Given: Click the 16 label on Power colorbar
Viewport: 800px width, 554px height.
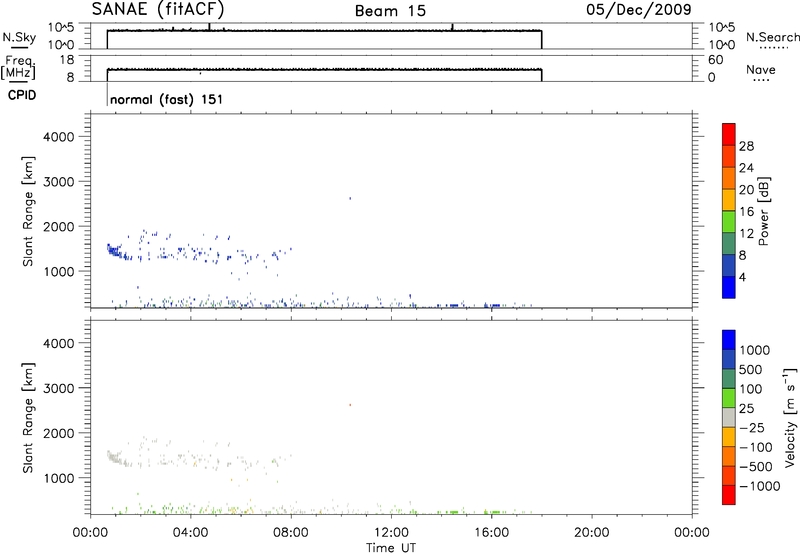Looking at the screenshot, I should (746, 212).
